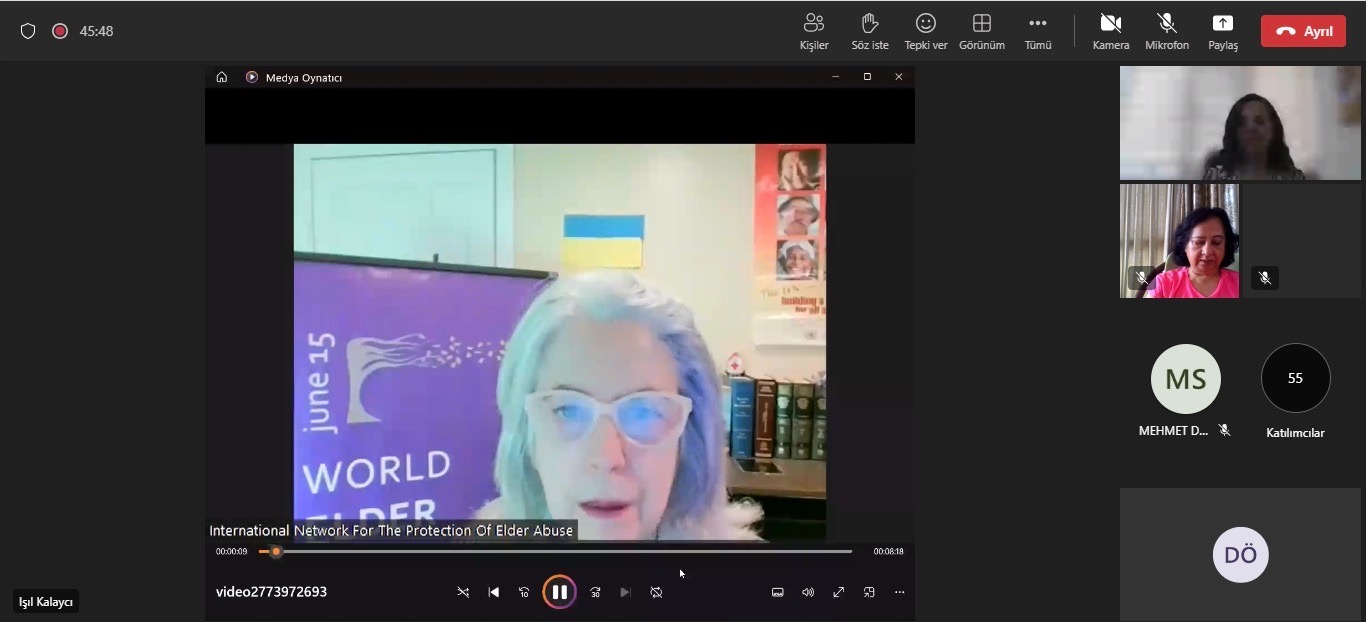The image size is (1366, 622).
Task: Pause the video playback
Action: coord(559,592)
